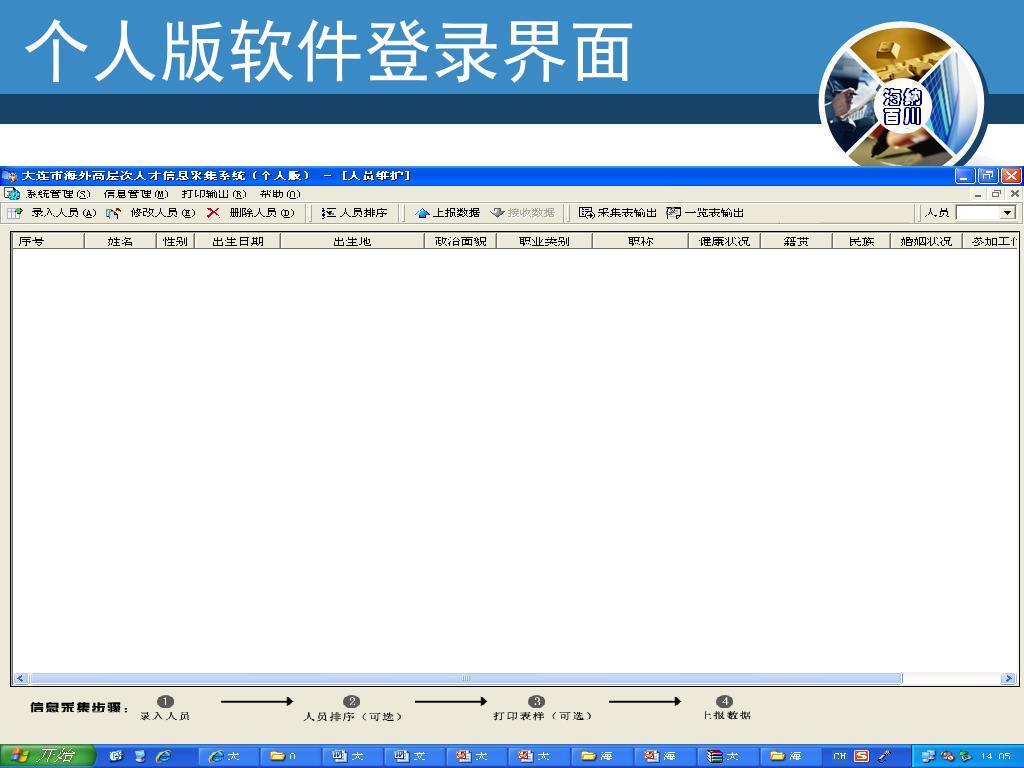
Task: Click the Sogou input method tray icon
Action: tap(861, 756)
